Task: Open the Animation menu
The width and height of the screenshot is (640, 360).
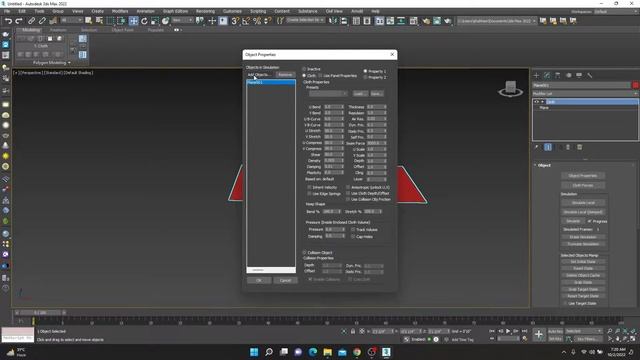Action: point(145,11)
